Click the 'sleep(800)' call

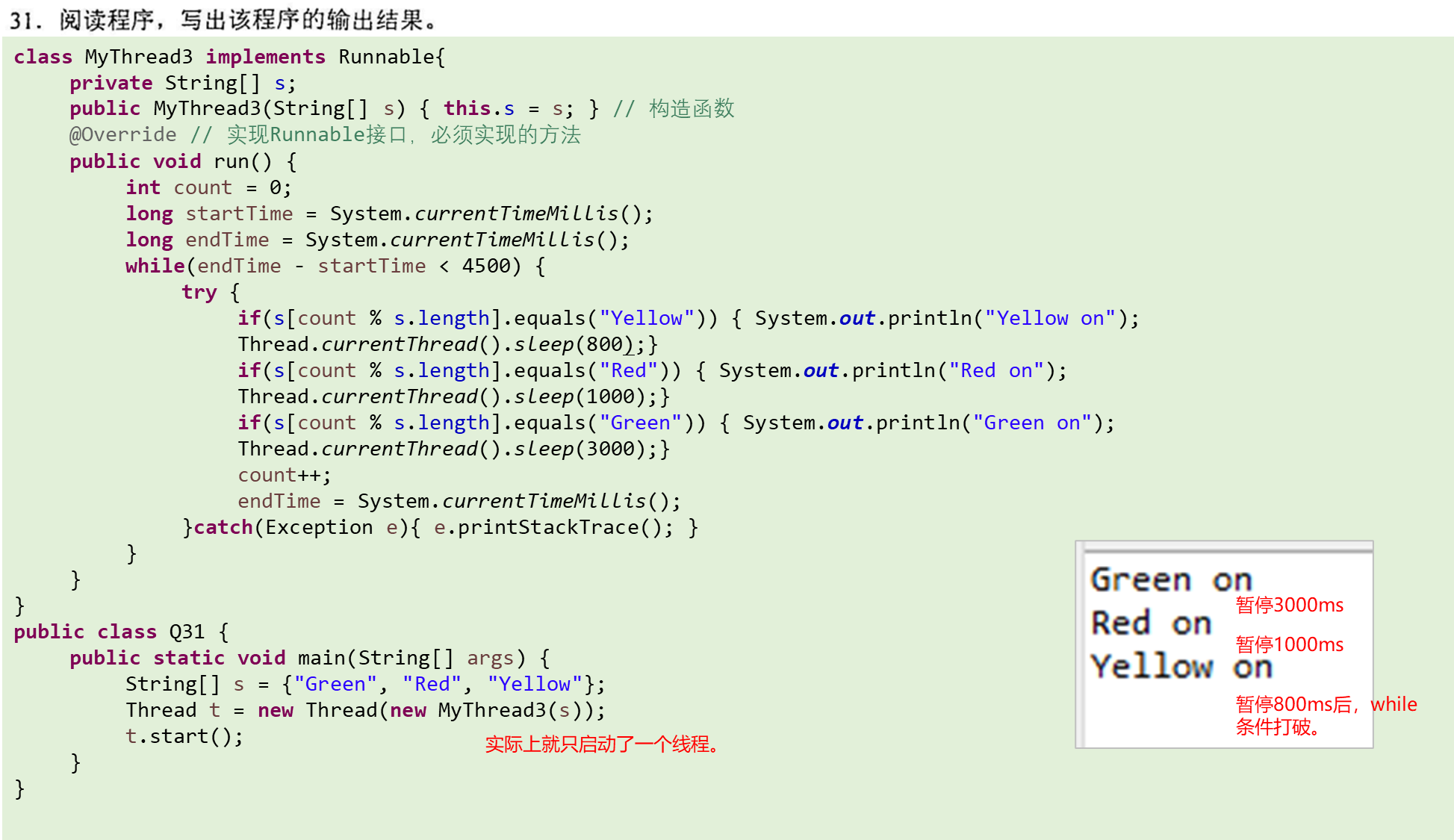[x=574, y=344]
